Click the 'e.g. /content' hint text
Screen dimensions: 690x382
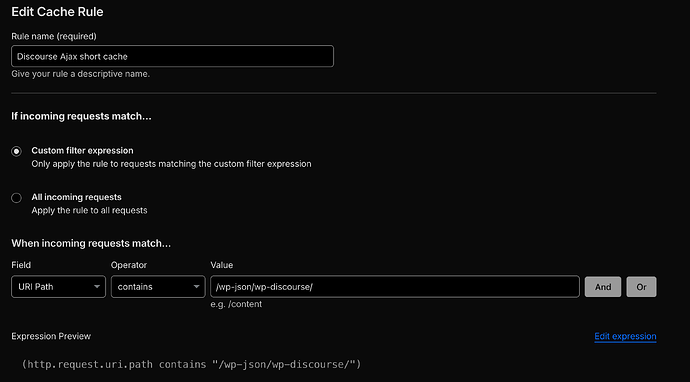point(236,304)
